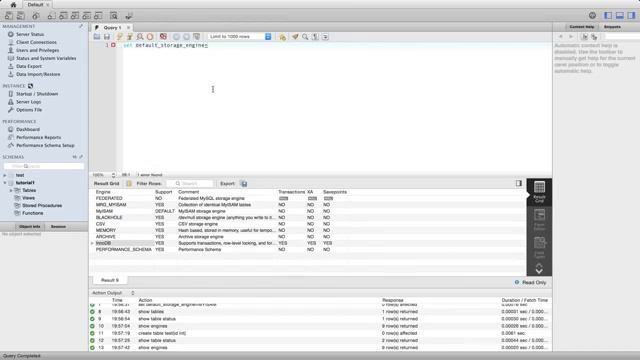Execute the query with lightning icon
Viewport: 640px width, 360px height.
[x=120, y=37]
